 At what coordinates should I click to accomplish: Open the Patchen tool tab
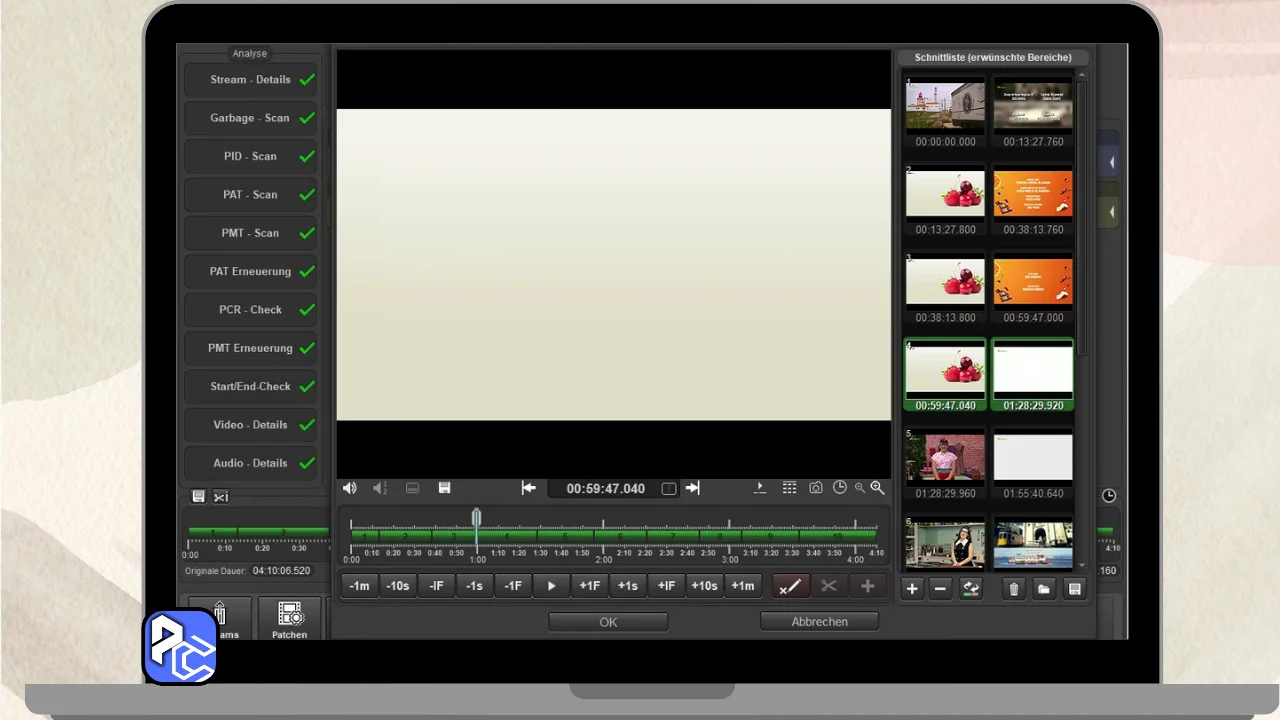coord(289,620)
